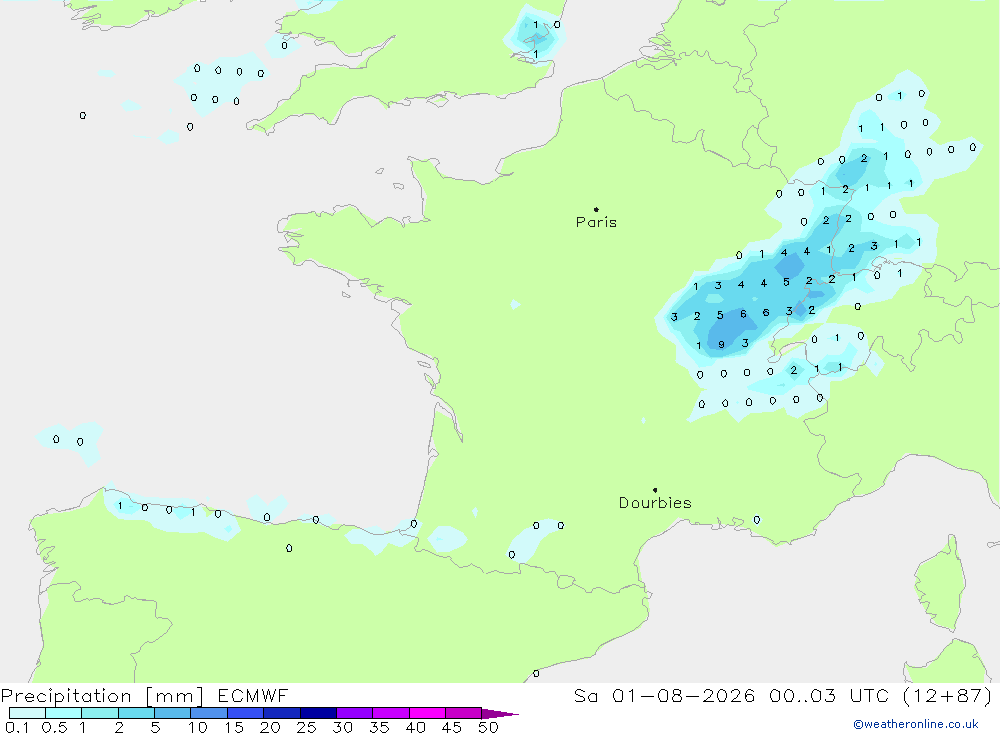The image size is (1000, 733).
Task: Click the forecast date 'Sa 01-08-2026'
Action: click(x=665, y=695)
